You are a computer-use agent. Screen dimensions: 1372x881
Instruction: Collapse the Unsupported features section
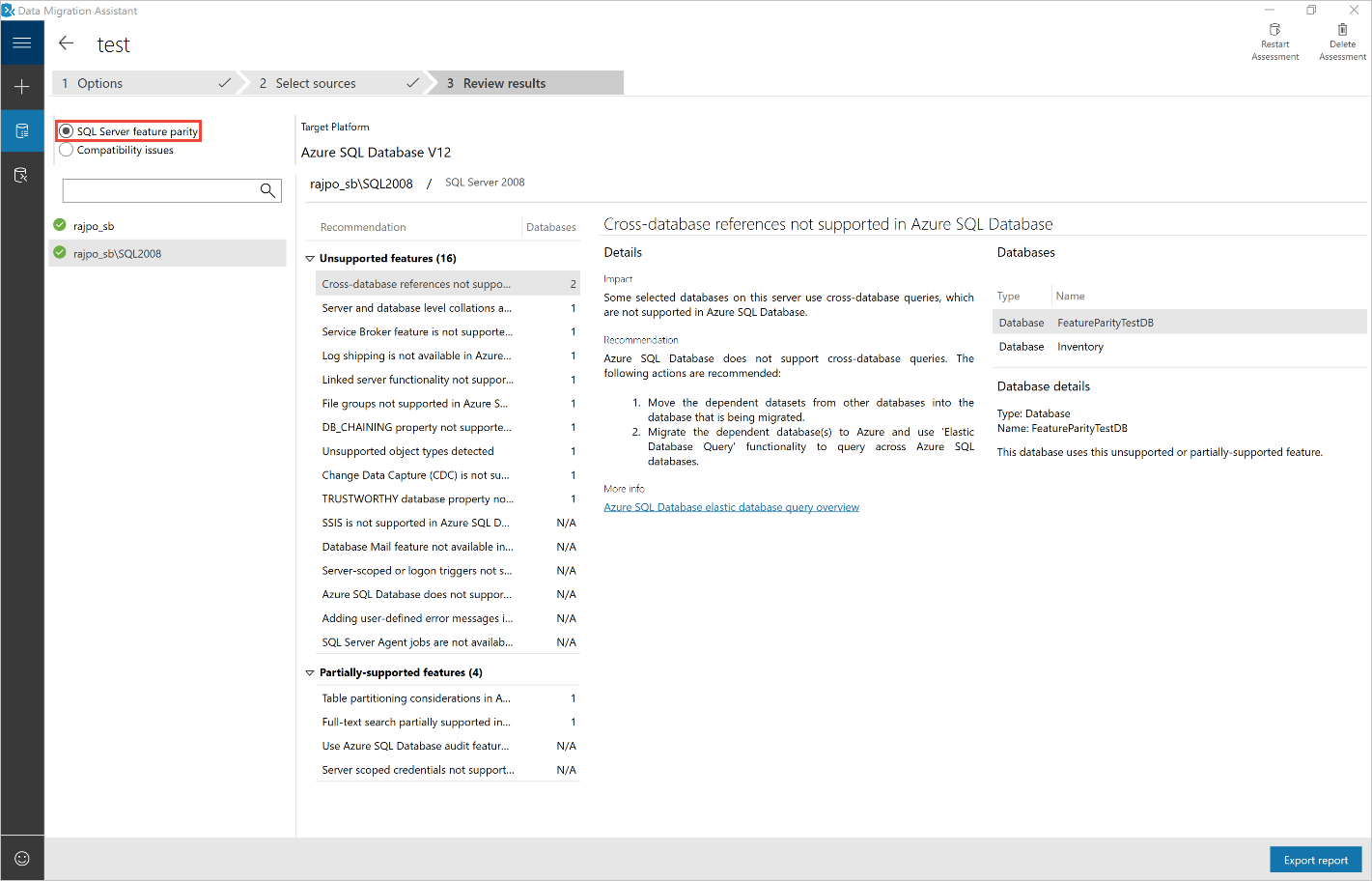tap(310, 258)
